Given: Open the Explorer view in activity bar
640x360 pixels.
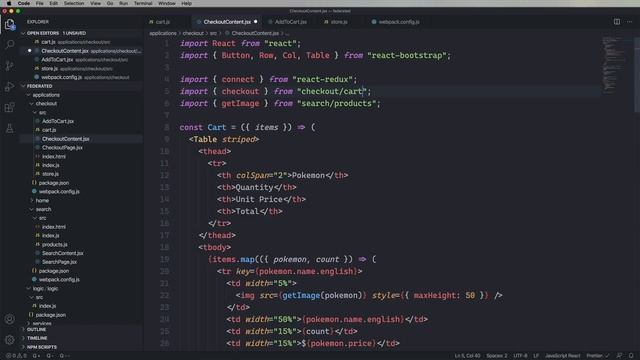Looking at the screenshot, I should pos(10,24).
